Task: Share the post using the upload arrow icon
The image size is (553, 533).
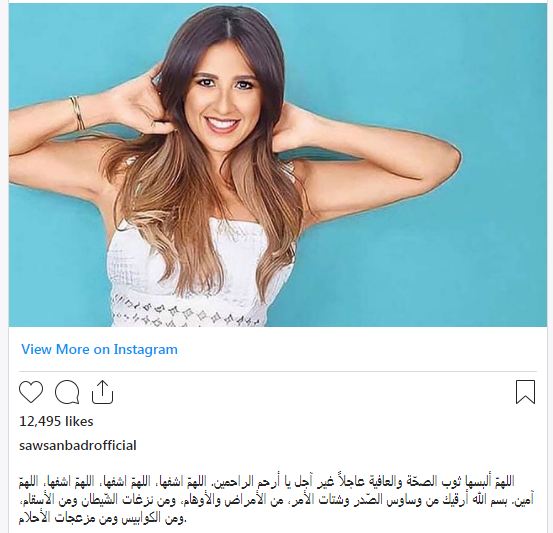Action: (102, 392)
